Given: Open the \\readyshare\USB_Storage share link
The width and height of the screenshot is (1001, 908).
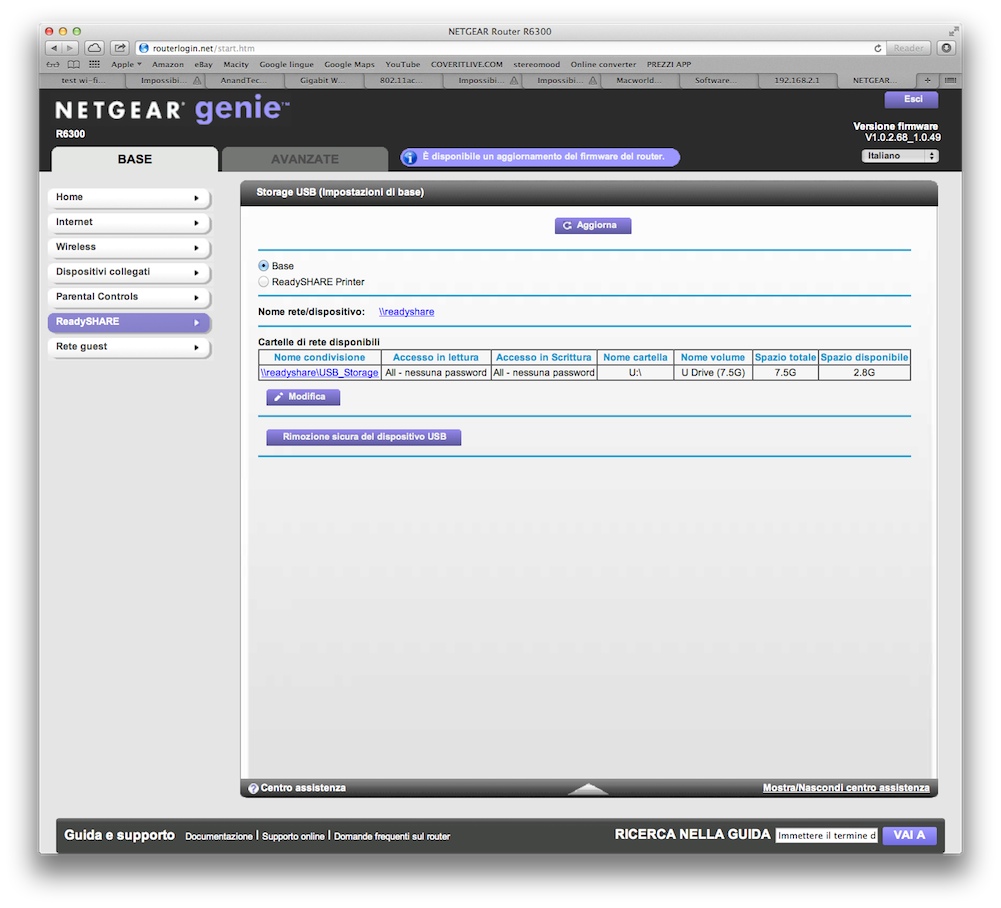Looking at the screenshot, I should click(319, 373).
